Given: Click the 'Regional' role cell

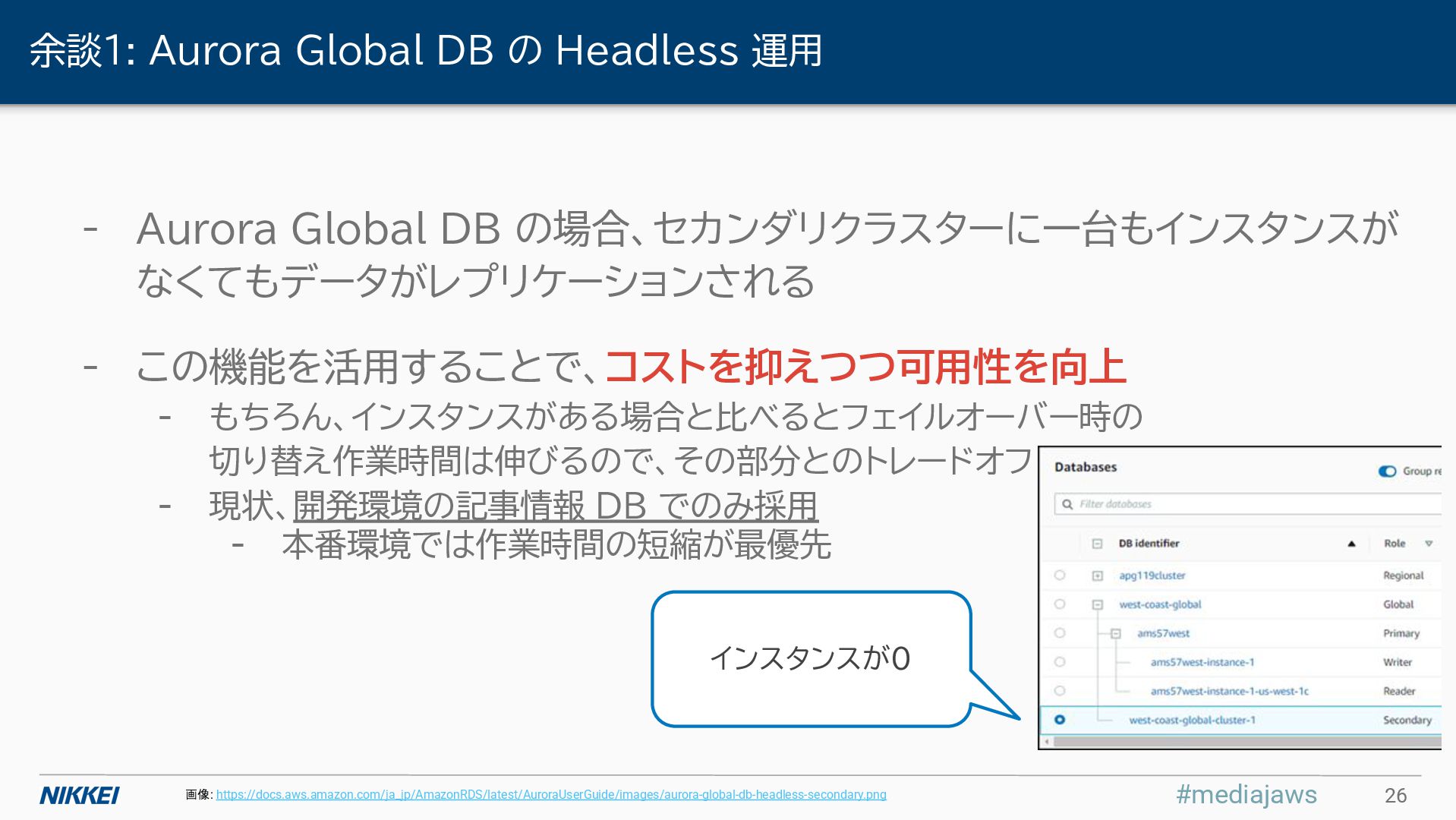Looking at the screenshot, I should (x=1403, y=576).
